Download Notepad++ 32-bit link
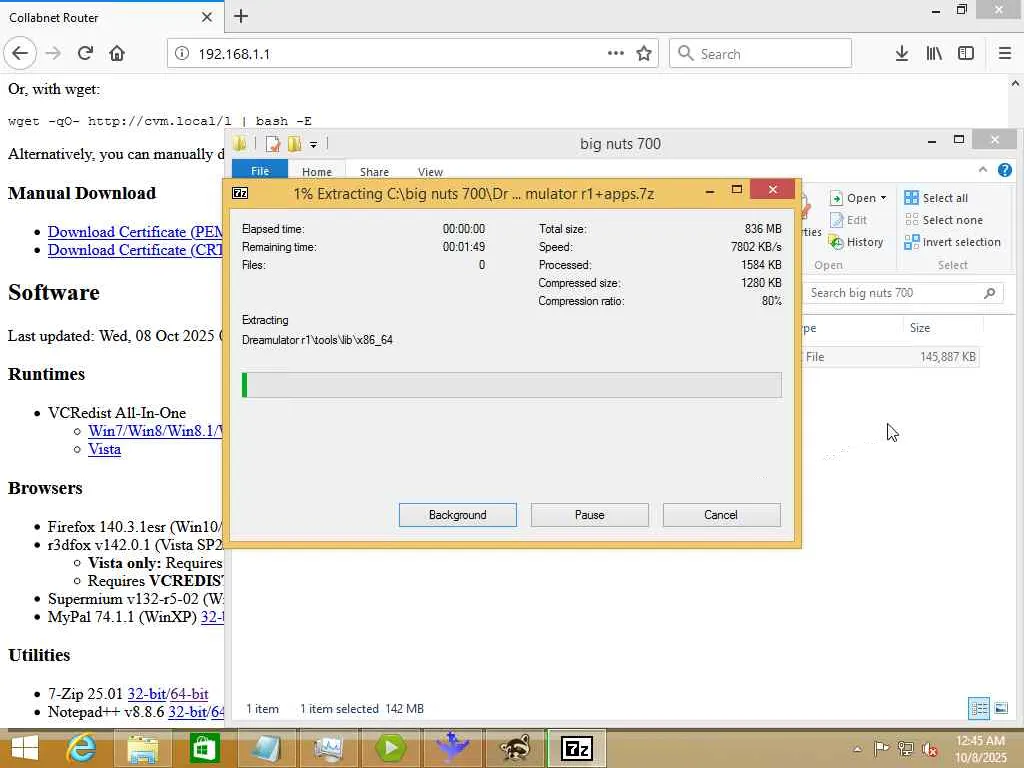Screen dimensions: 1024x768 tap(187, 712)
